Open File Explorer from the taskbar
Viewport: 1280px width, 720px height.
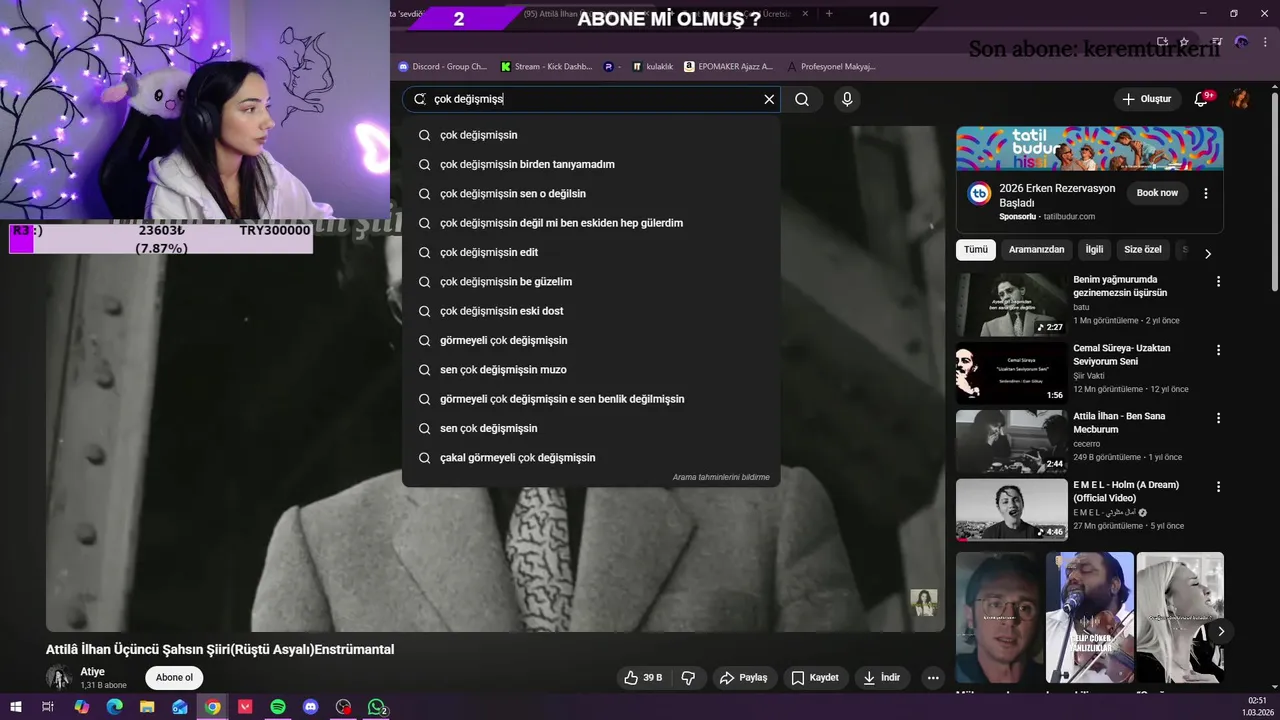147,707
